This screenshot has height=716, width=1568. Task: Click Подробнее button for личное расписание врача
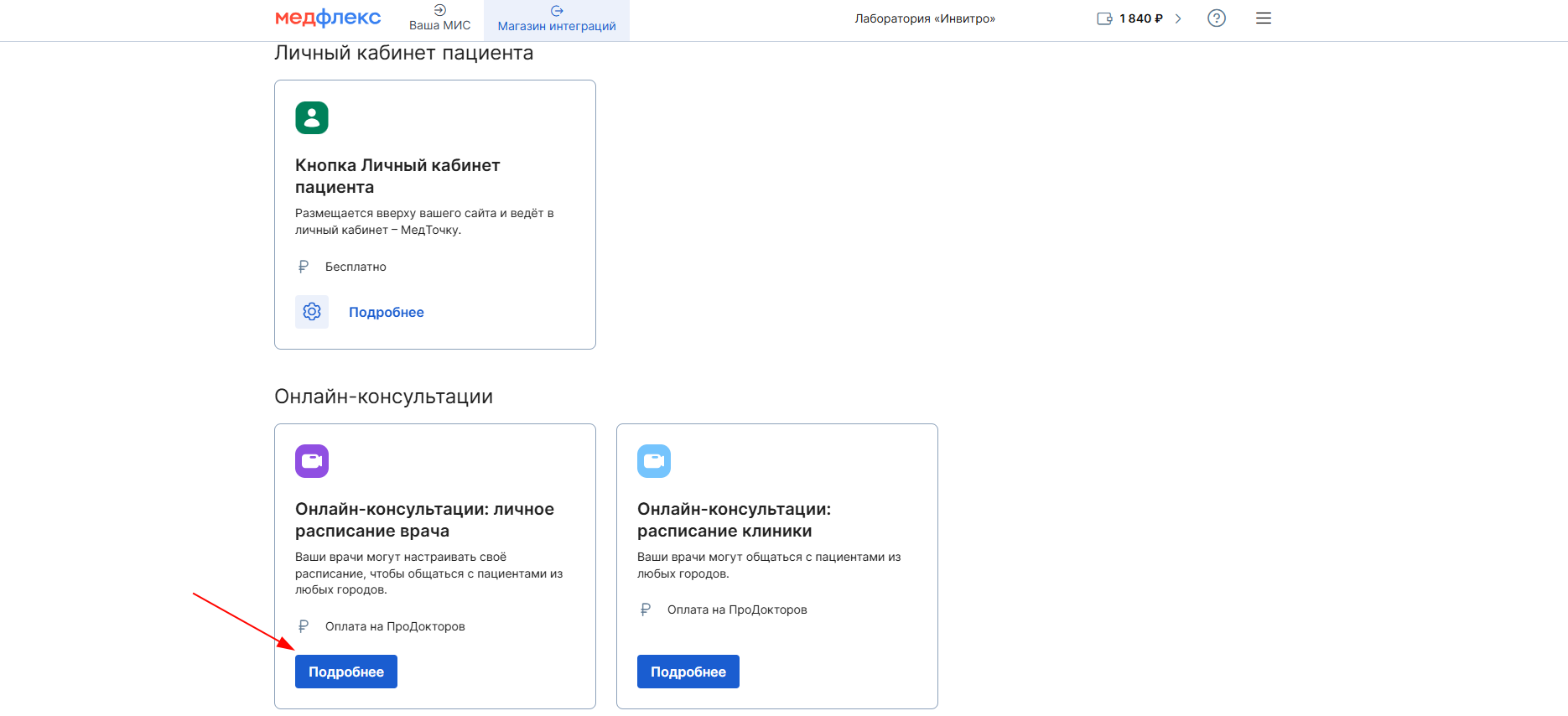click(x=346, y=672)
